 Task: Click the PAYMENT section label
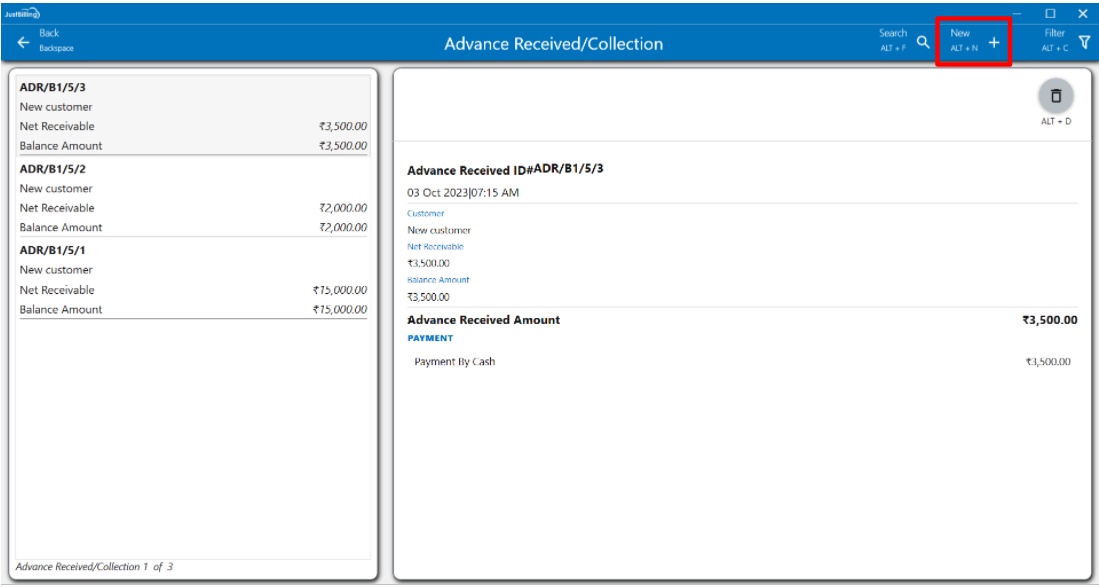pos(430,338)
